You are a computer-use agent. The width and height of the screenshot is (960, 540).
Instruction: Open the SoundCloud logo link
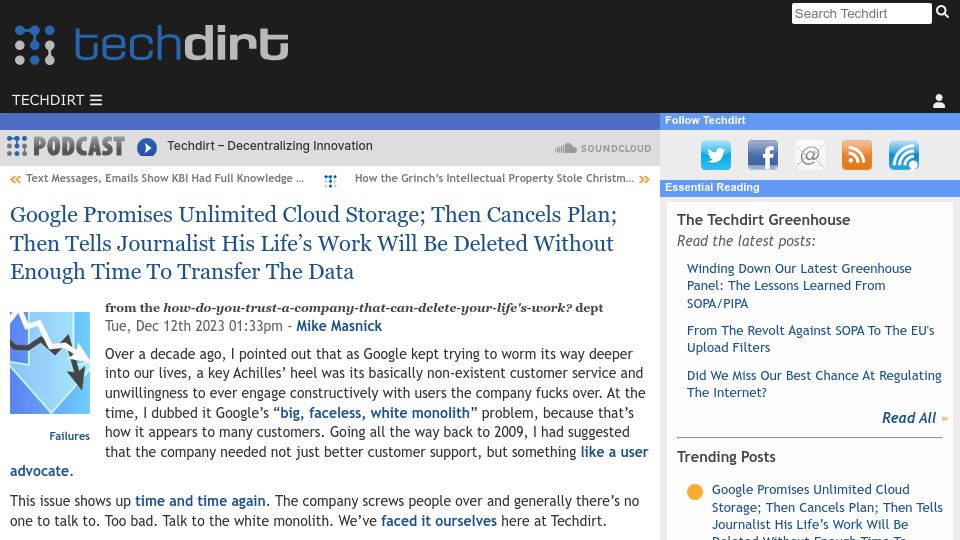click(x=603, y=148)
